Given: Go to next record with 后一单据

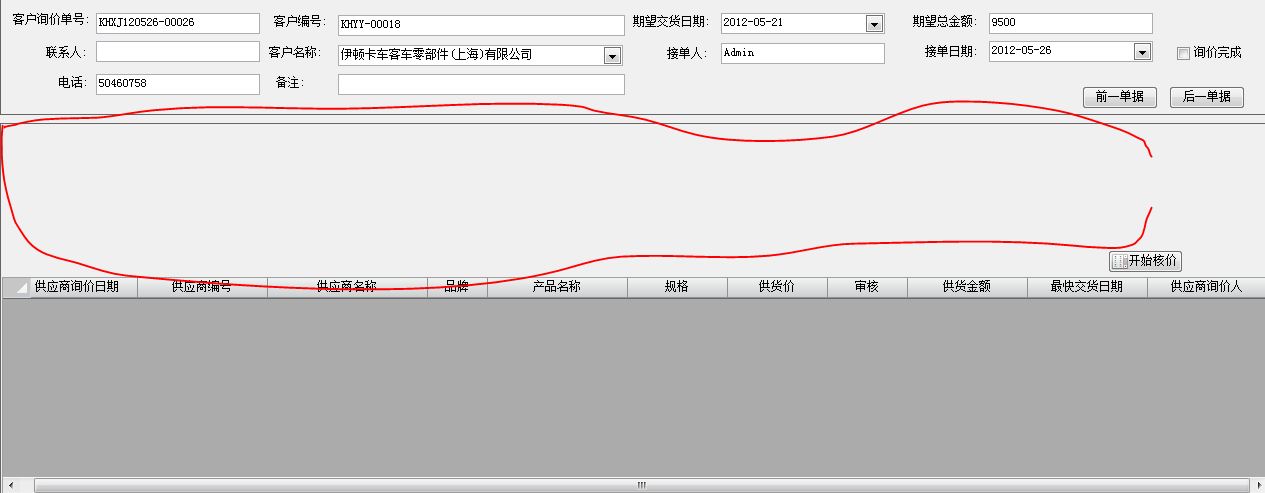Looking at the screenshot, I should pyautogui.click(x=1206, y=97).
